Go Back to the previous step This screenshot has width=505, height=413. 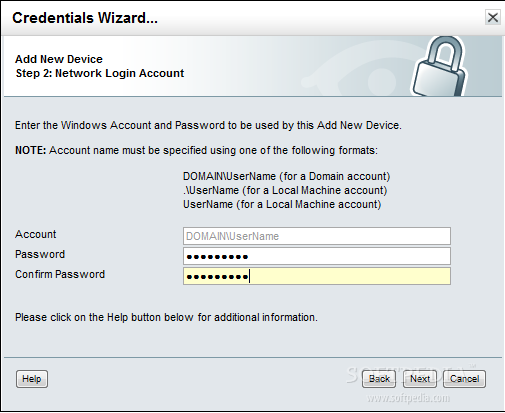[x=379, y=379]
